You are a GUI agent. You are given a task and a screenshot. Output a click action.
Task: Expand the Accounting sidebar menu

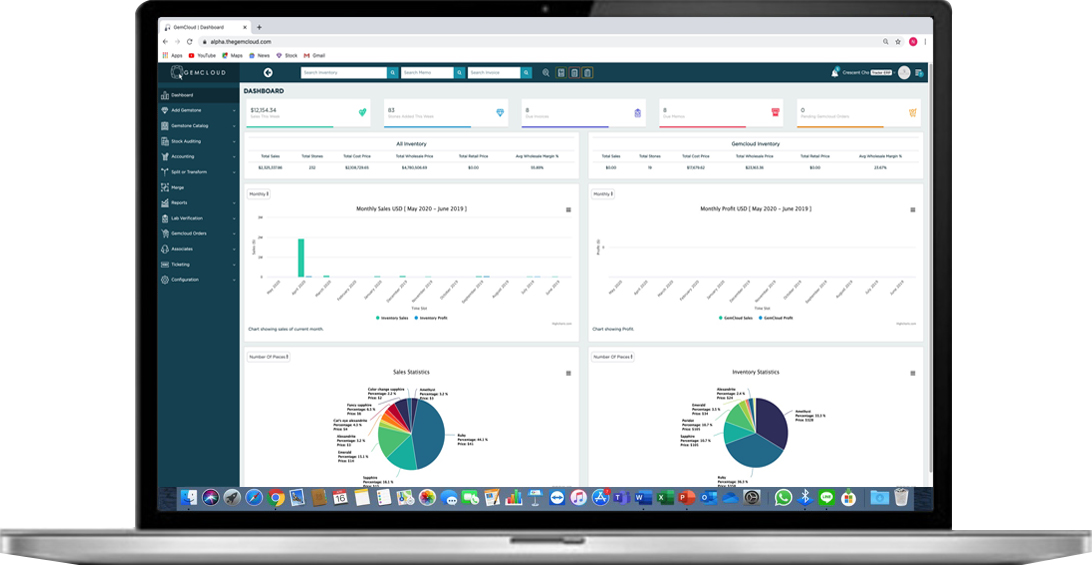(x=198, y=156)
